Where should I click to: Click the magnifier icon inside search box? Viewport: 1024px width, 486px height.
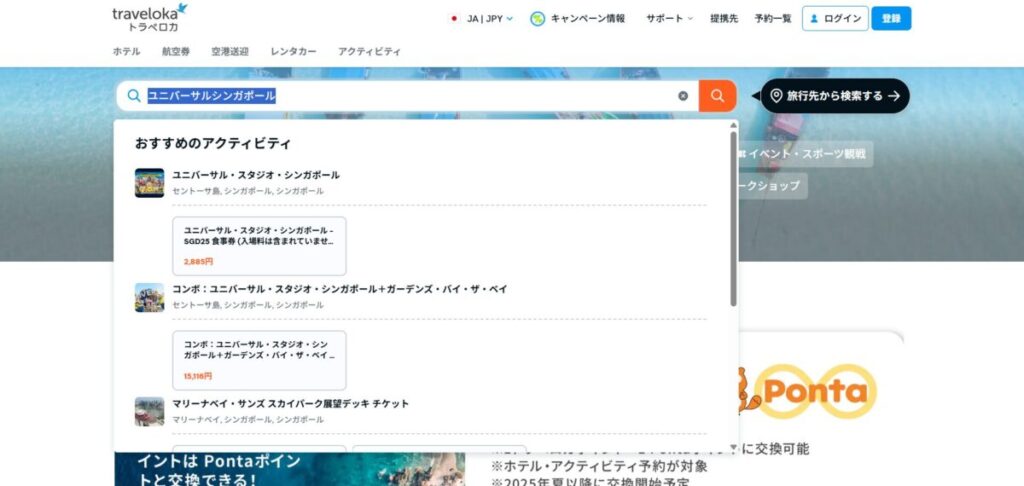tap(134, 96)
